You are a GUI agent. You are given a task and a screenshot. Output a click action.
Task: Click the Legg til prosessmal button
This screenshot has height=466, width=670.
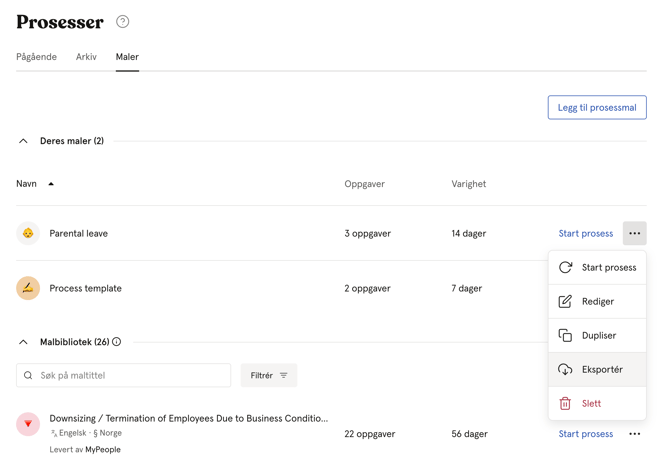597,107
